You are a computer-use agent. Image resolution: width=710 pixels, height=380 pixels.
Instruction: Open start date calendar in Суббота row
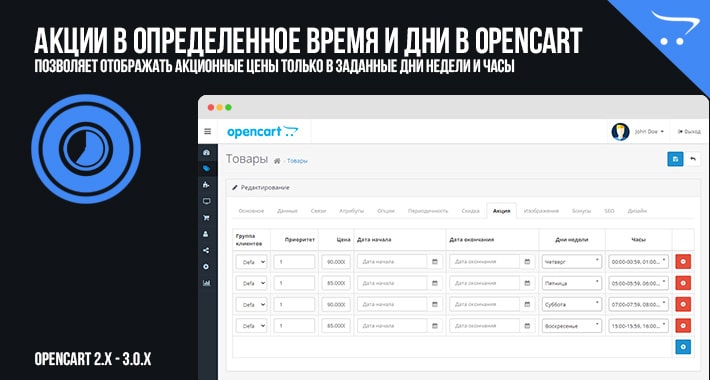(435, 304)
